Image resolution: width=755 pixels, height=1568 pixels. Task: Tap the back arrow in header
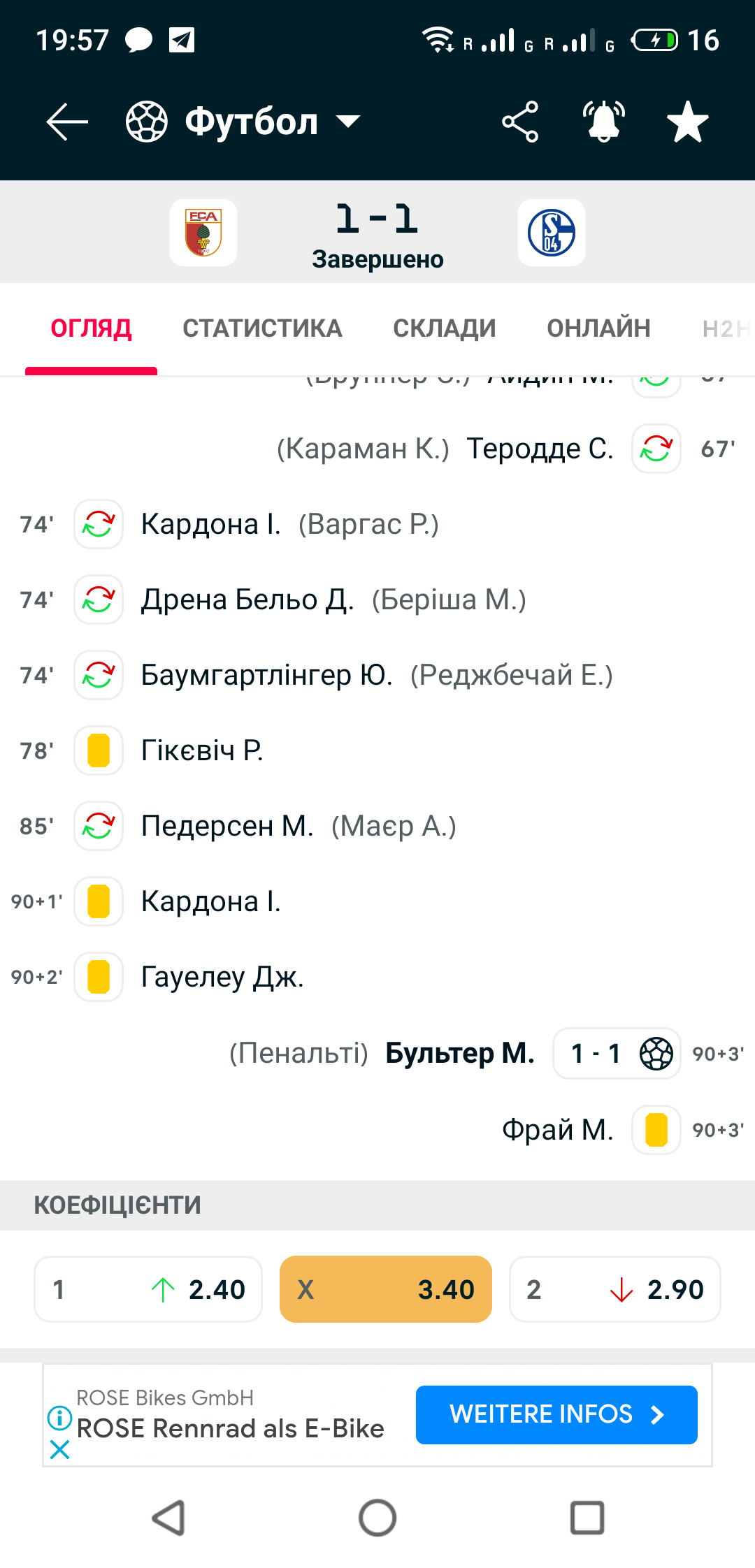click(x=67, y=122)
